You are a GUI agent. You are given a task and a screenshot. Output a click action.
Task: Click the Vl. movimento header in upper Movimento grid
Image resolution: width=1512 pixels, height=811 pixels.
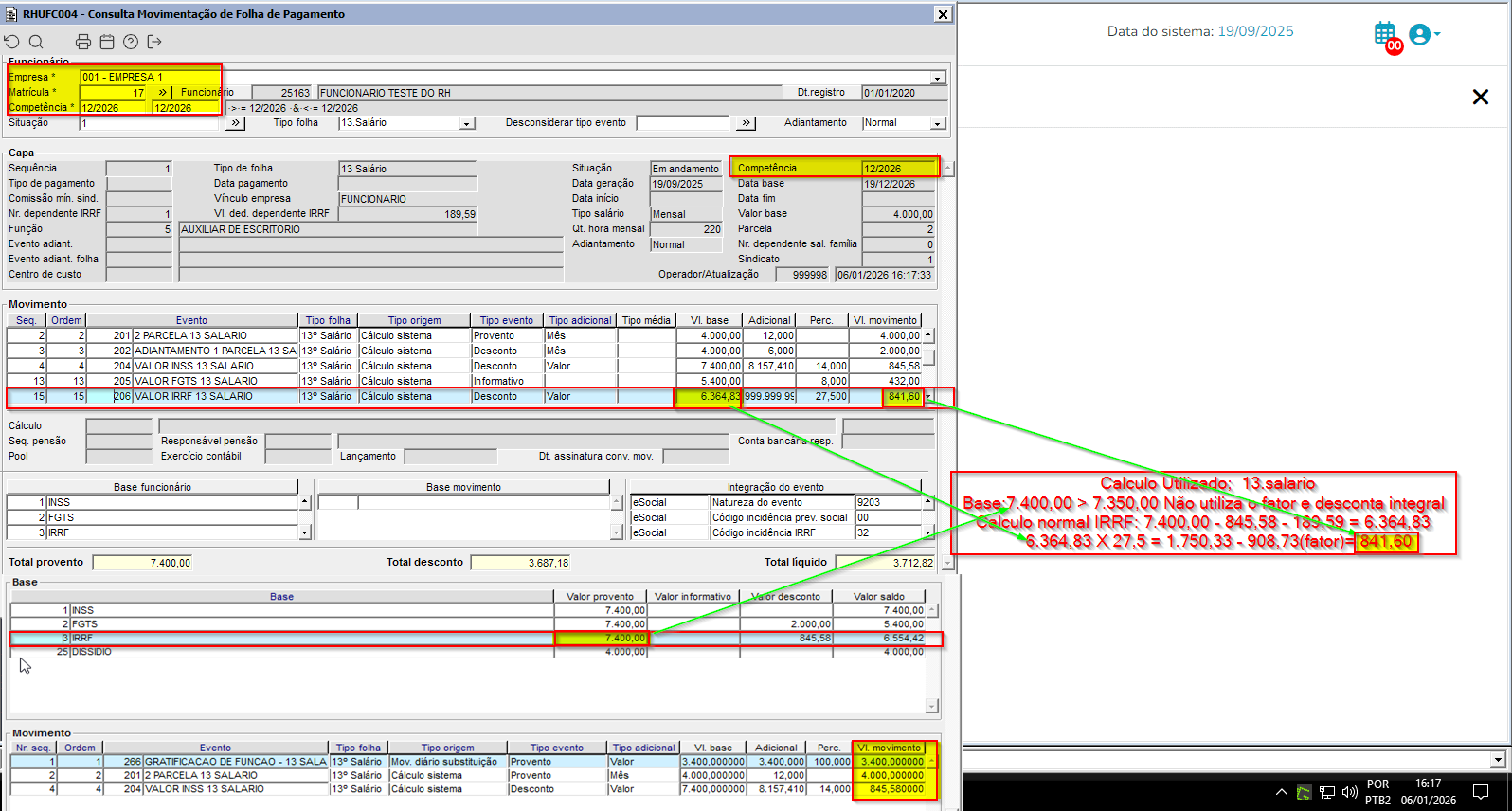pyautogui.click(x=885, y=320)
